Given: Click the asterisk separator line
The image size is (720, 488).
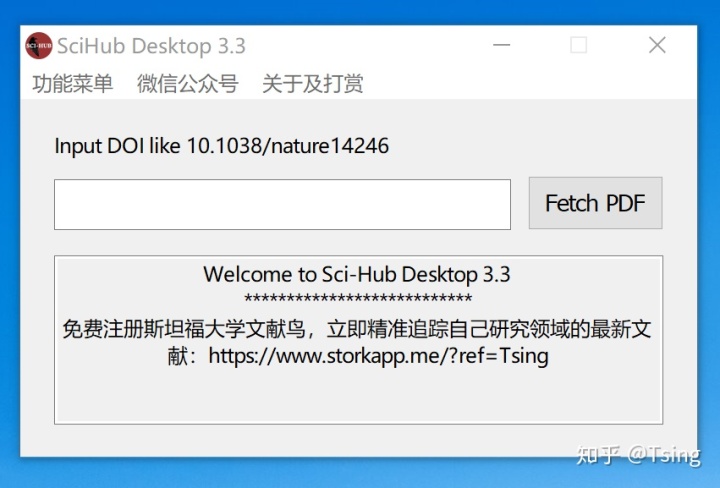Looking at the screenshot, I should click(358, 298).
